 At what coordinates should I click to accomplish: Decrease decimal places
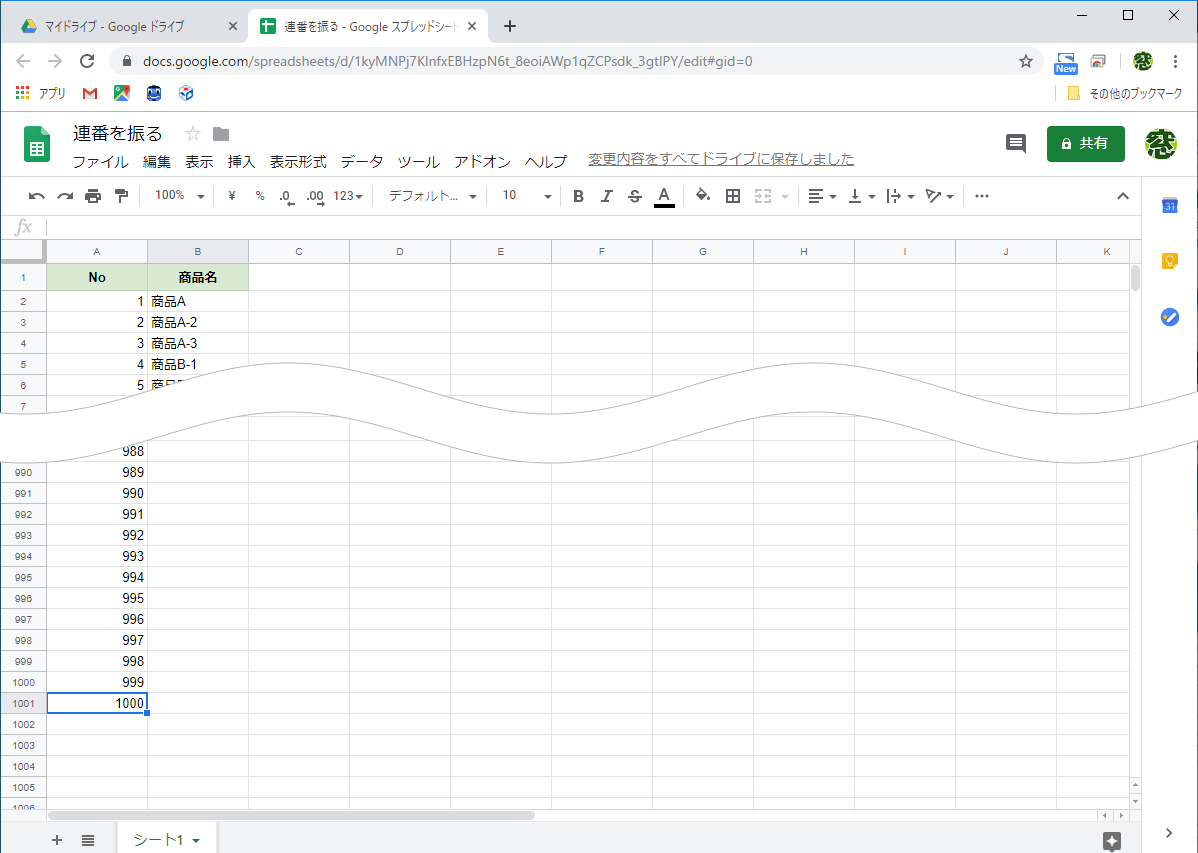click(287, 197)
